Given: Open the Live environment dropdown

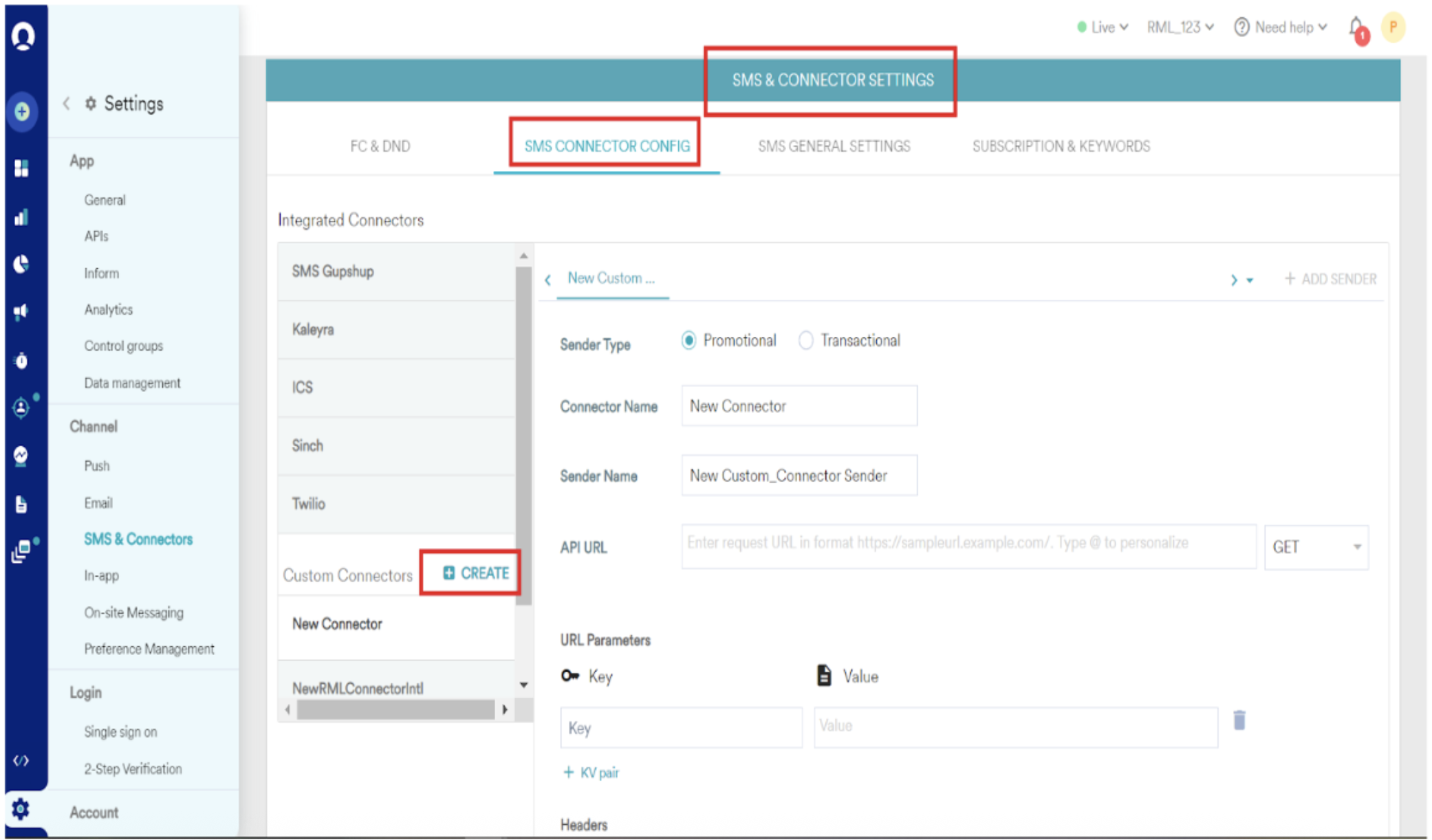Looking at the screenshot, I should [1103, 27].
